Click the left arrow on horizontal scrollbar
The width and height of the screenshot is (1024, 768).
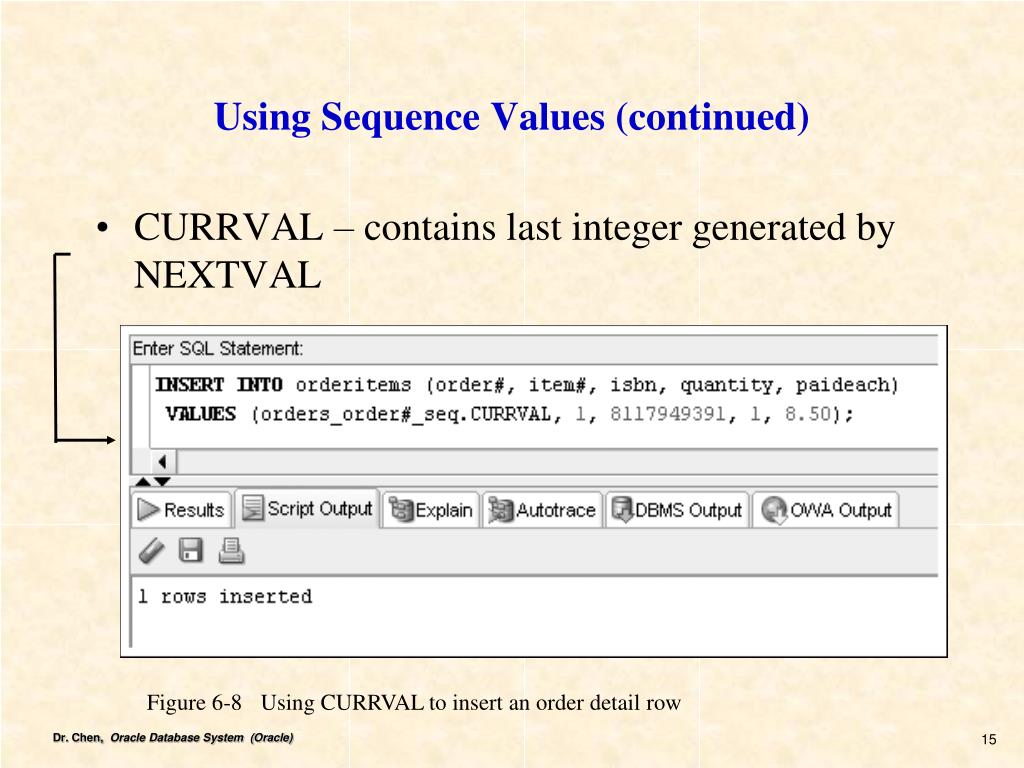163,462
